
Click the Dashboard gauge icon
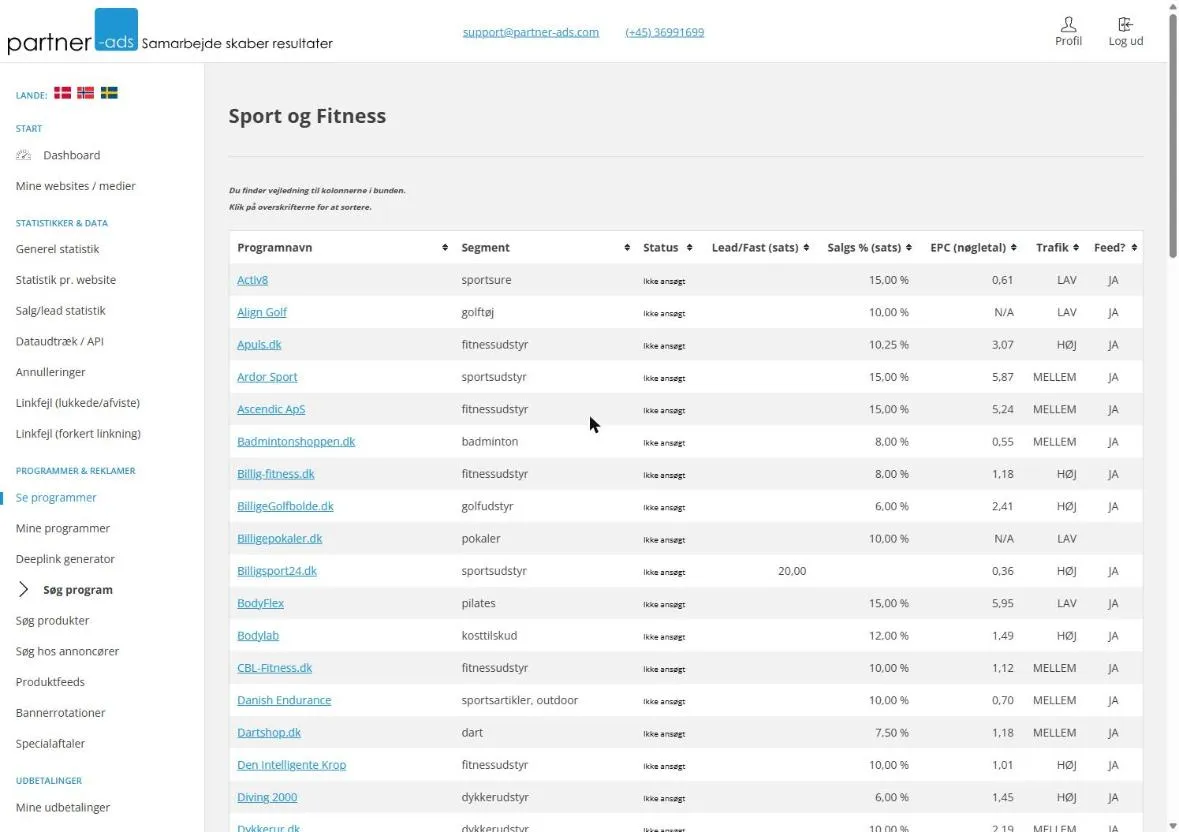(24, 155)
